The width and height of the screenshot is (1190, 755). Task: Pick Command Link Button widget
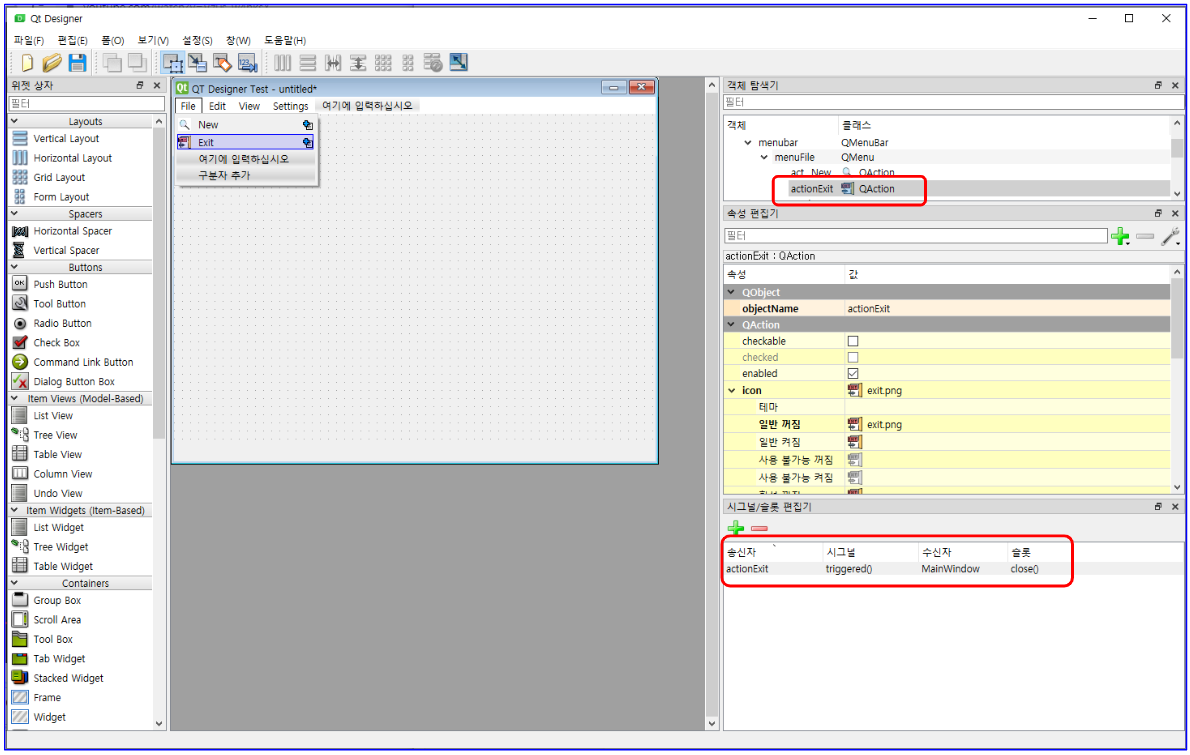pyautogui.click(x=83, y=362)
